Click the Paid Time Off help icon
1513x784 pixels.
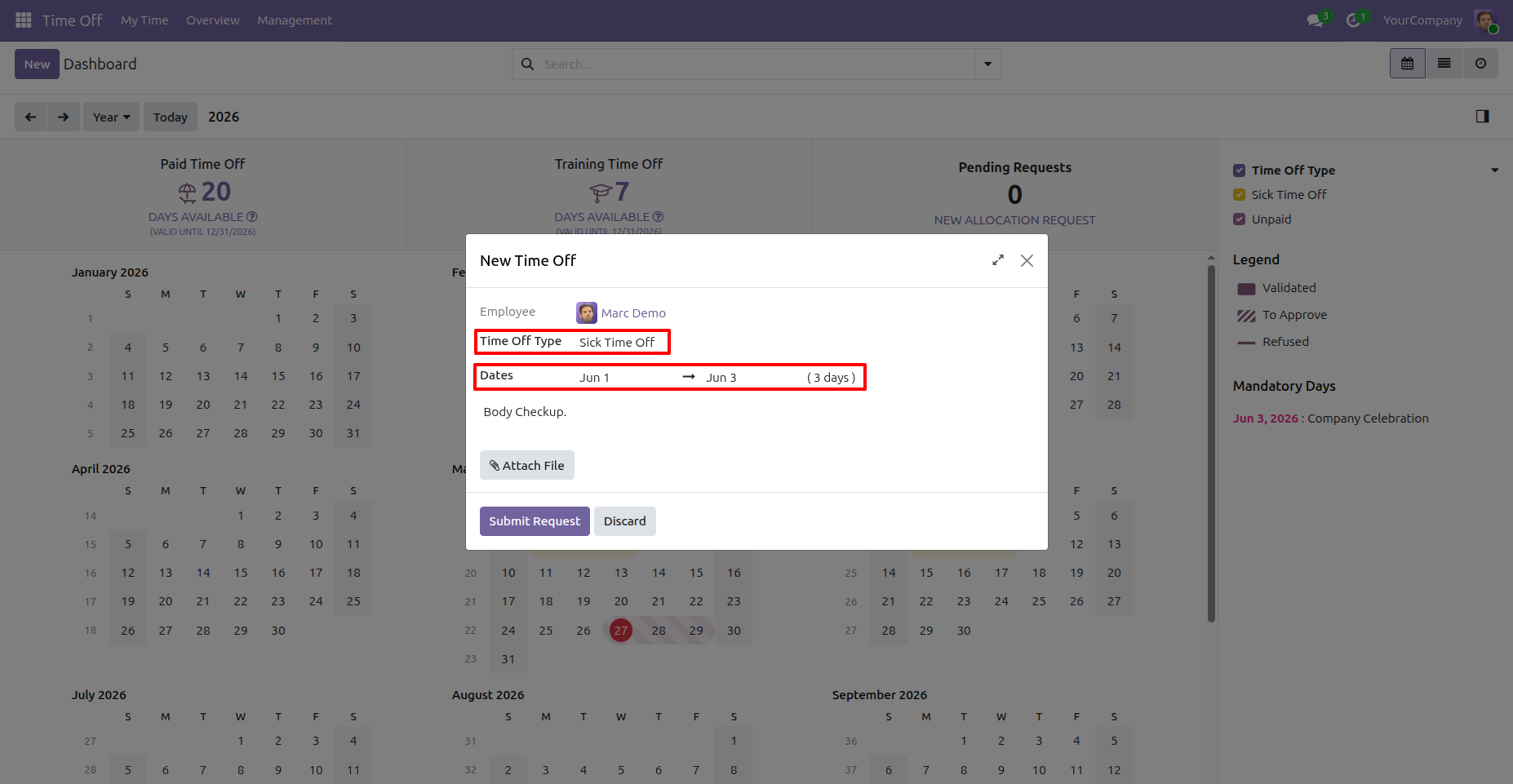coord(252,217)
